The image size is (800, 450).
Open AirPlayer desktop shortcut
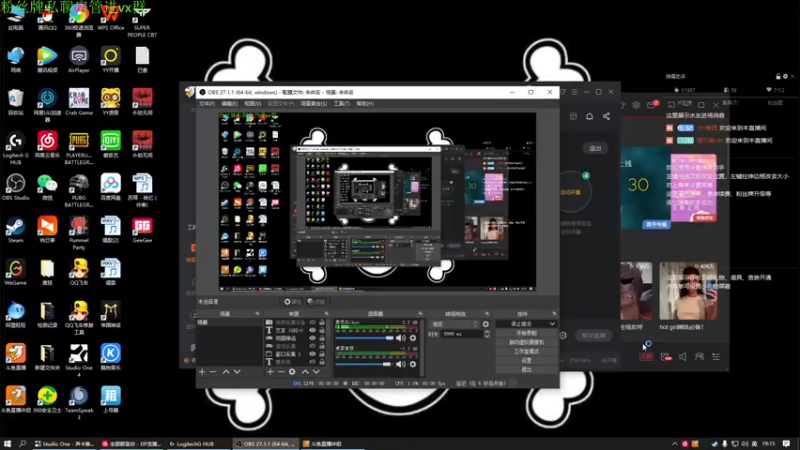click(x=79, y=60)
